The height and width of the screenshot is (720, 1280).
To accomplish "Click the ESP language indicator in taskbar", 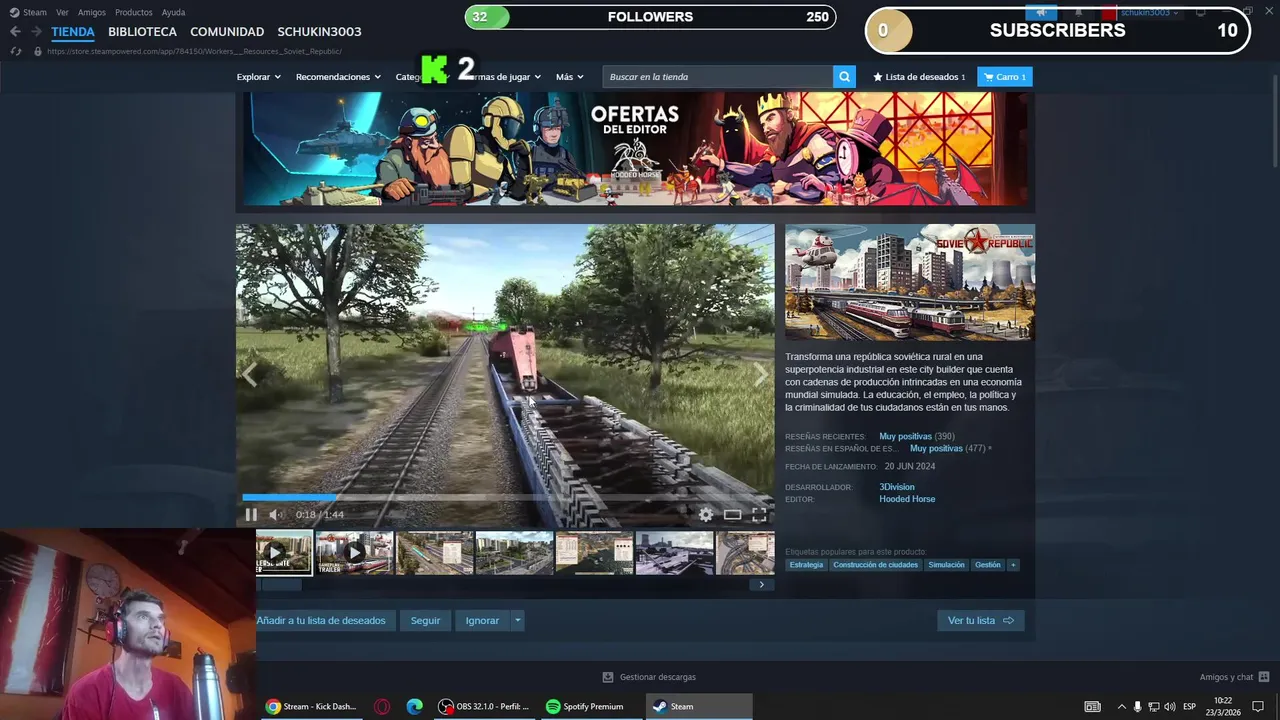I will tap(1190, 706).
